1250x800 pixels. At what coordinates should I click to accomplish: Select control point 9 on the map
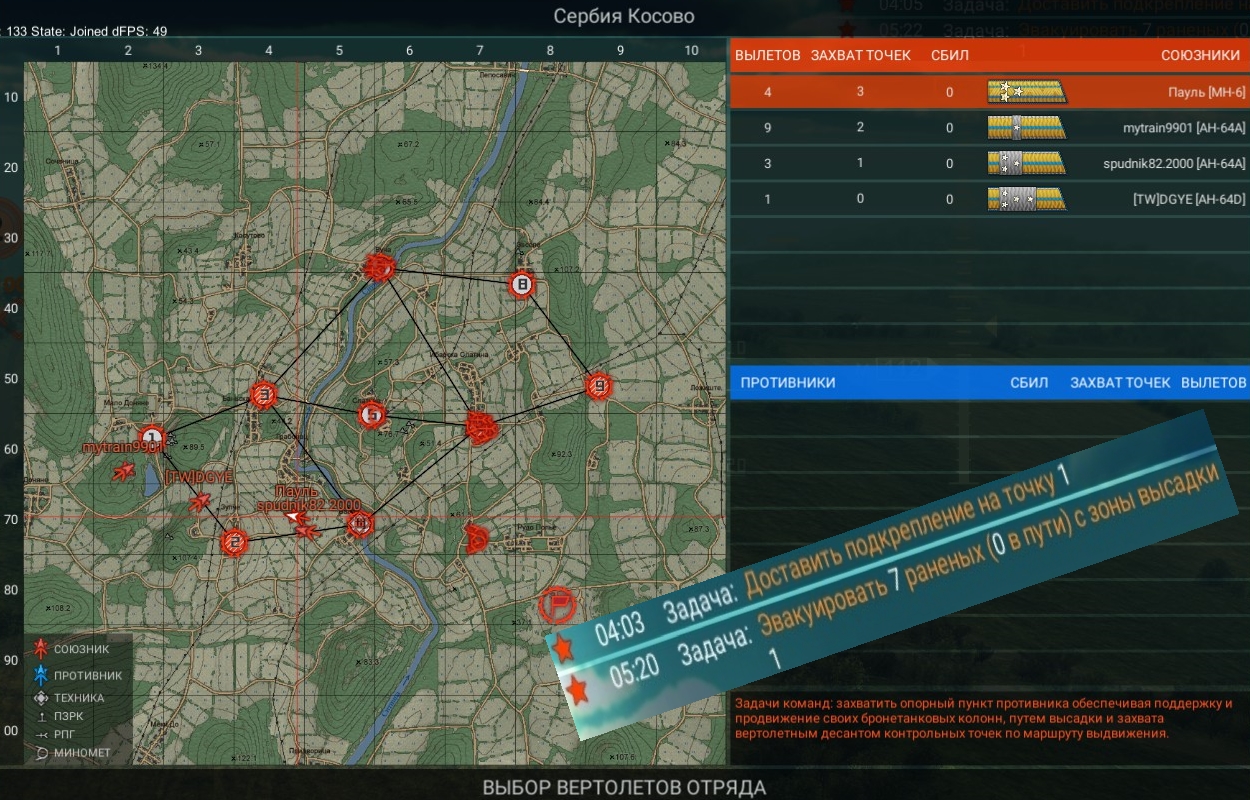tap(598, 386)
